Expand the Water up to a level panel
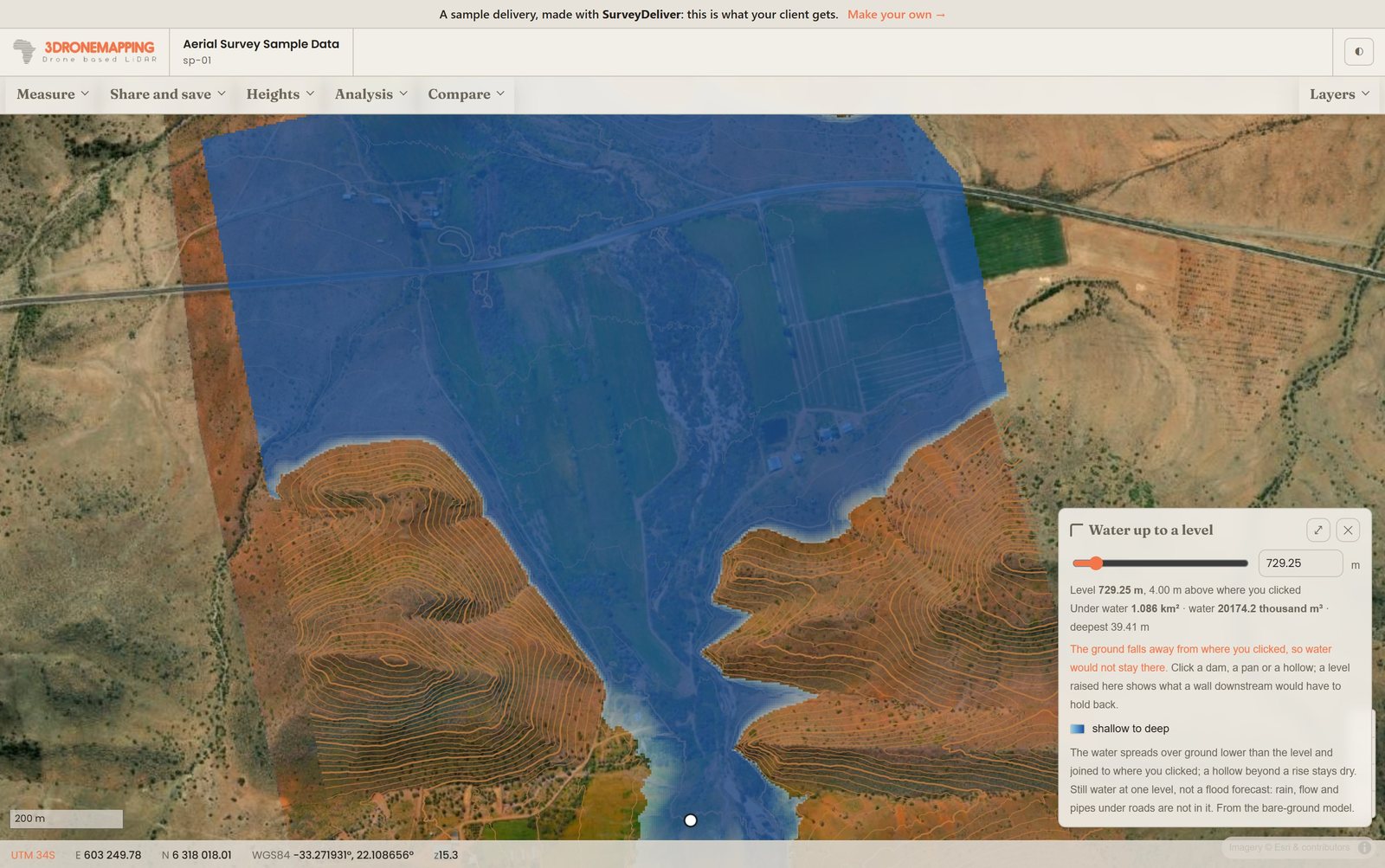This screenshot has height=868, width=1385. [x=1318, y=530]
